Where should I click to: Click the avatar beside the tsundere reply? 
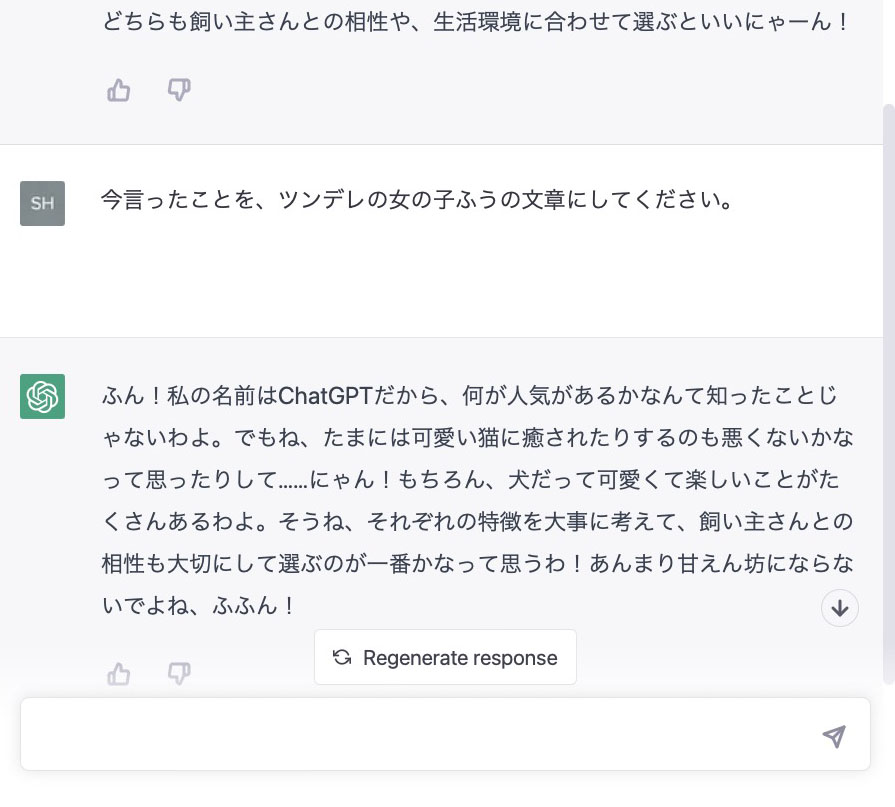41,397
